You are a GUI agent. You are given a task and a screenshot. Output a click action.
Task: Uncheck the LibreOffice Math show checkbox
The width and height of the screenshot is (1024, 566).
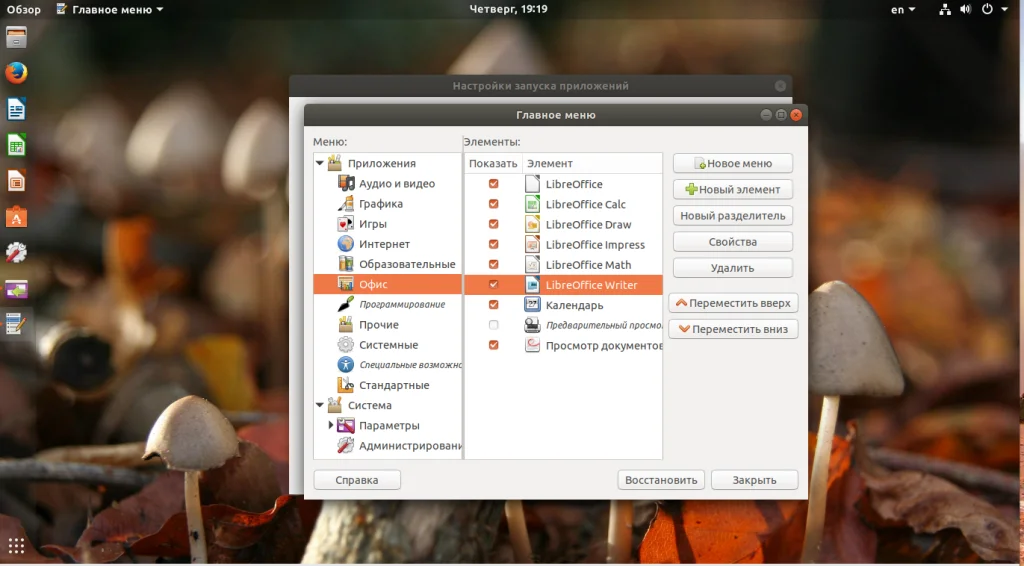pos(494,264)
